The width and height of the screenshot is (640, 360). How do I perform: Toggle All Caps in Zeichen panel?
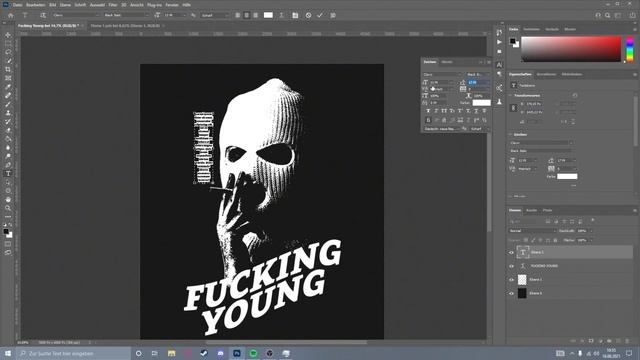[x=444, y=111]
